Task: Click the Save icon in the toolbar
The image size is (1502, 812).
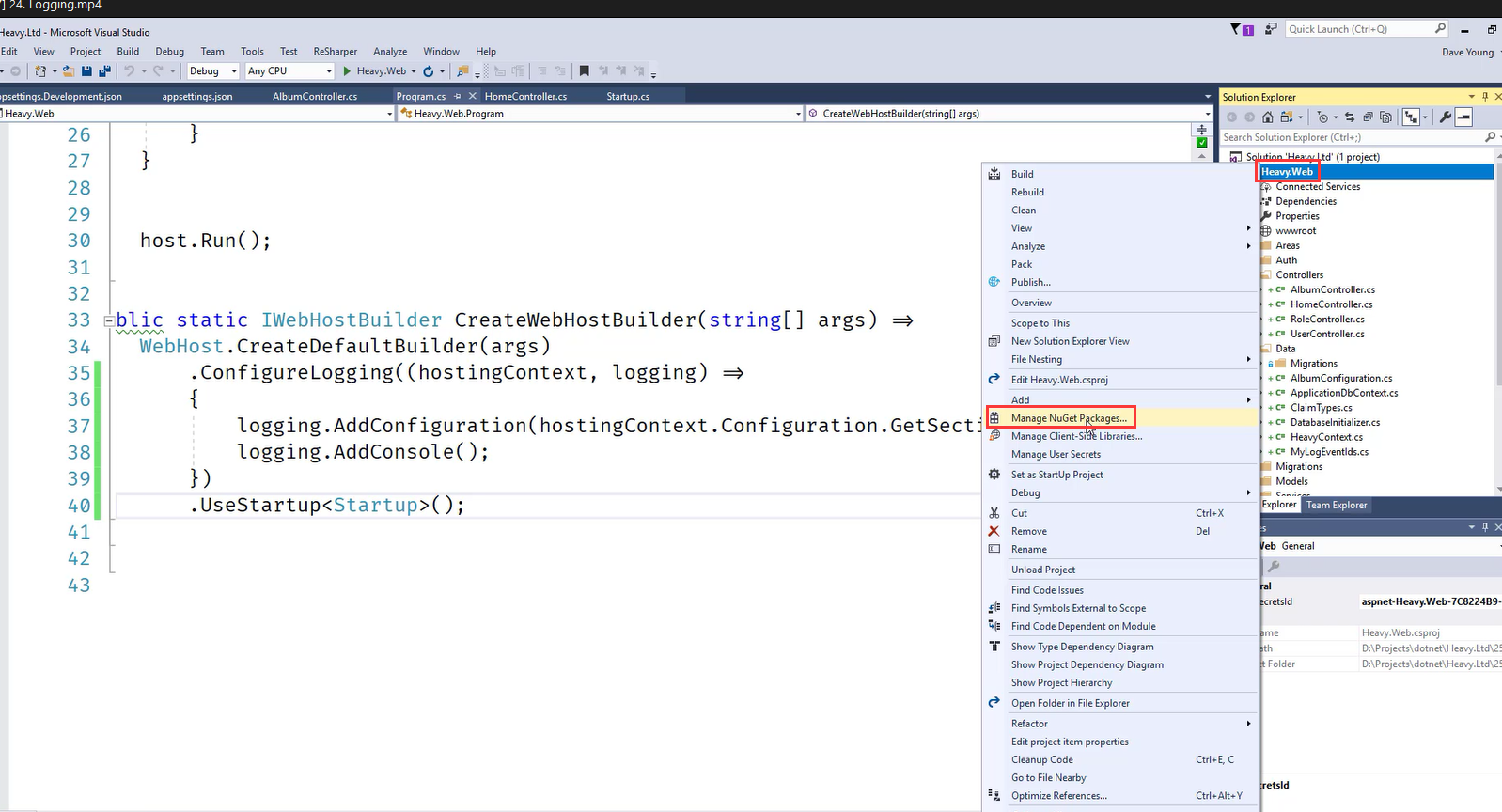Action: click(87, 71)
